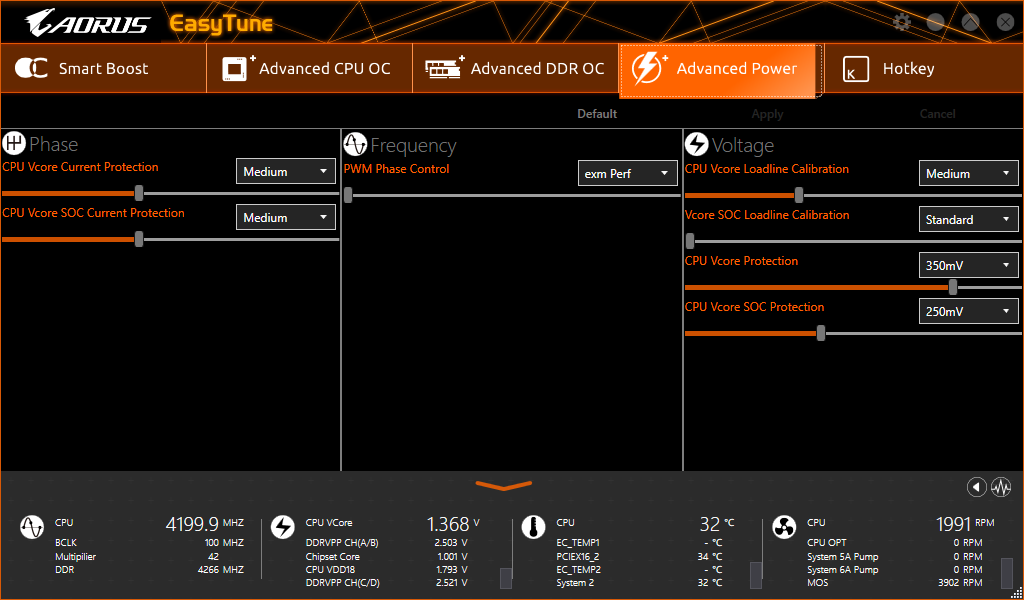Click the CPU VCore bolt icon
This screenshot has width=1024, height=600.
click(x=283, y=526)
